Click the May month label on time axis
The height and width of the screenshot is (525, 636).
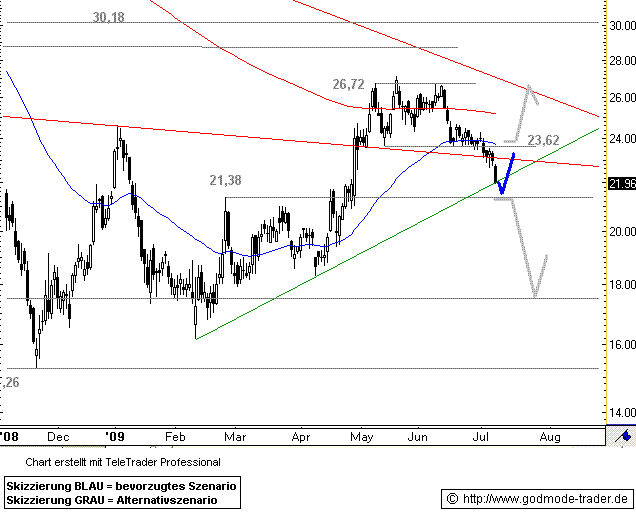coord(362,437)
